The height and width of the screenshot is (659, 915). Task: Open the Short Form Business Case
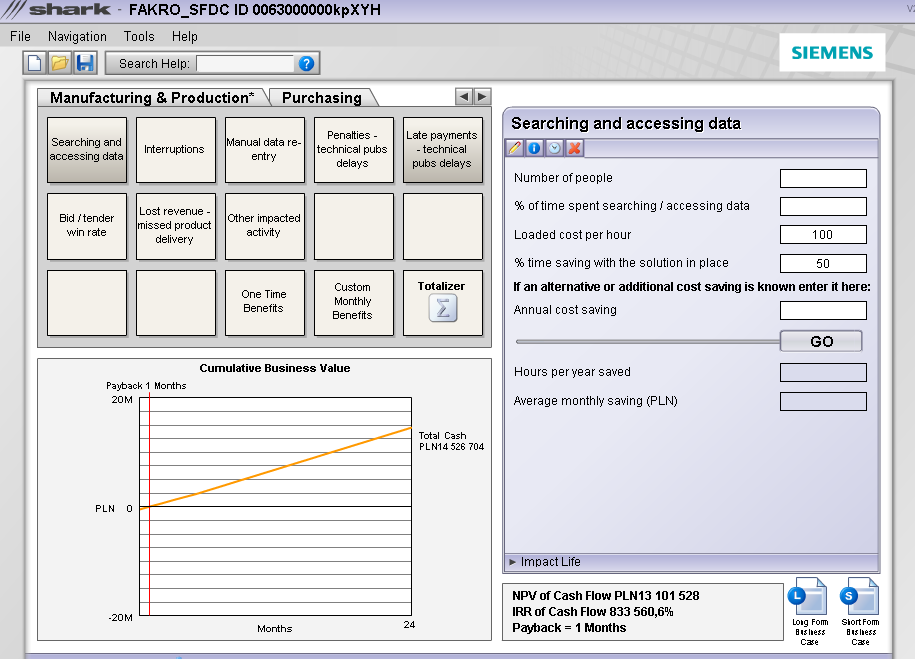[860, 611]
